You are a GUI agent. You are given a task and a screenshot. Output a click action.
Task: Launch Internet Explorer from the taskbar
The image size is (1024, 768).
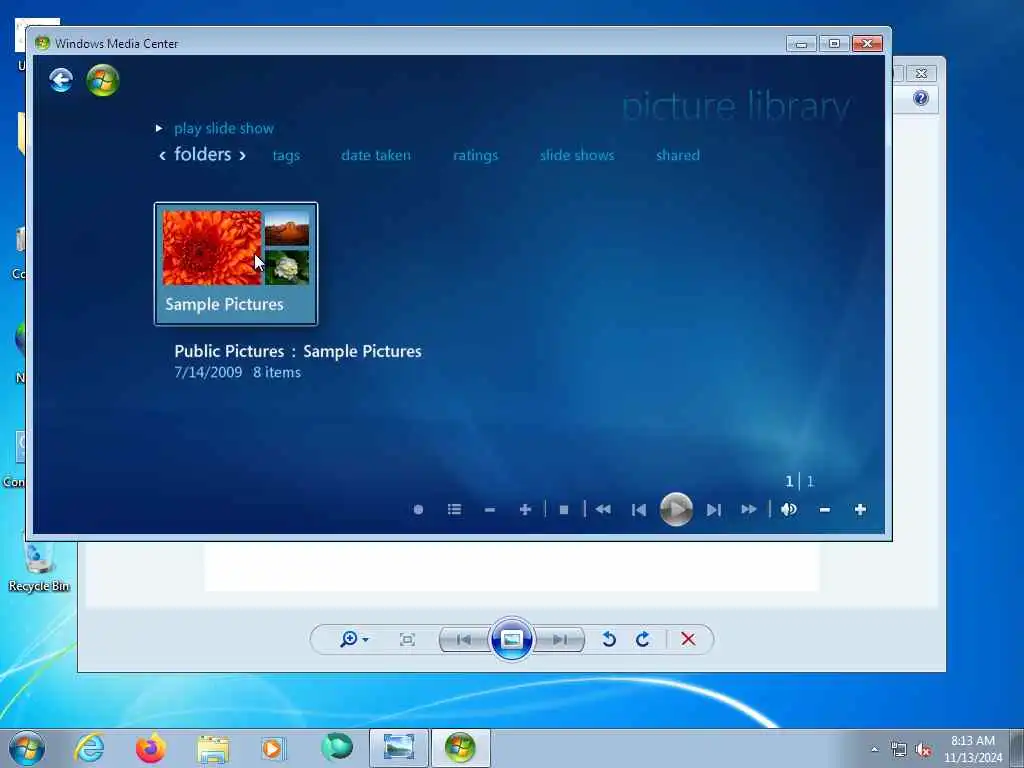(x=89, y=748)
